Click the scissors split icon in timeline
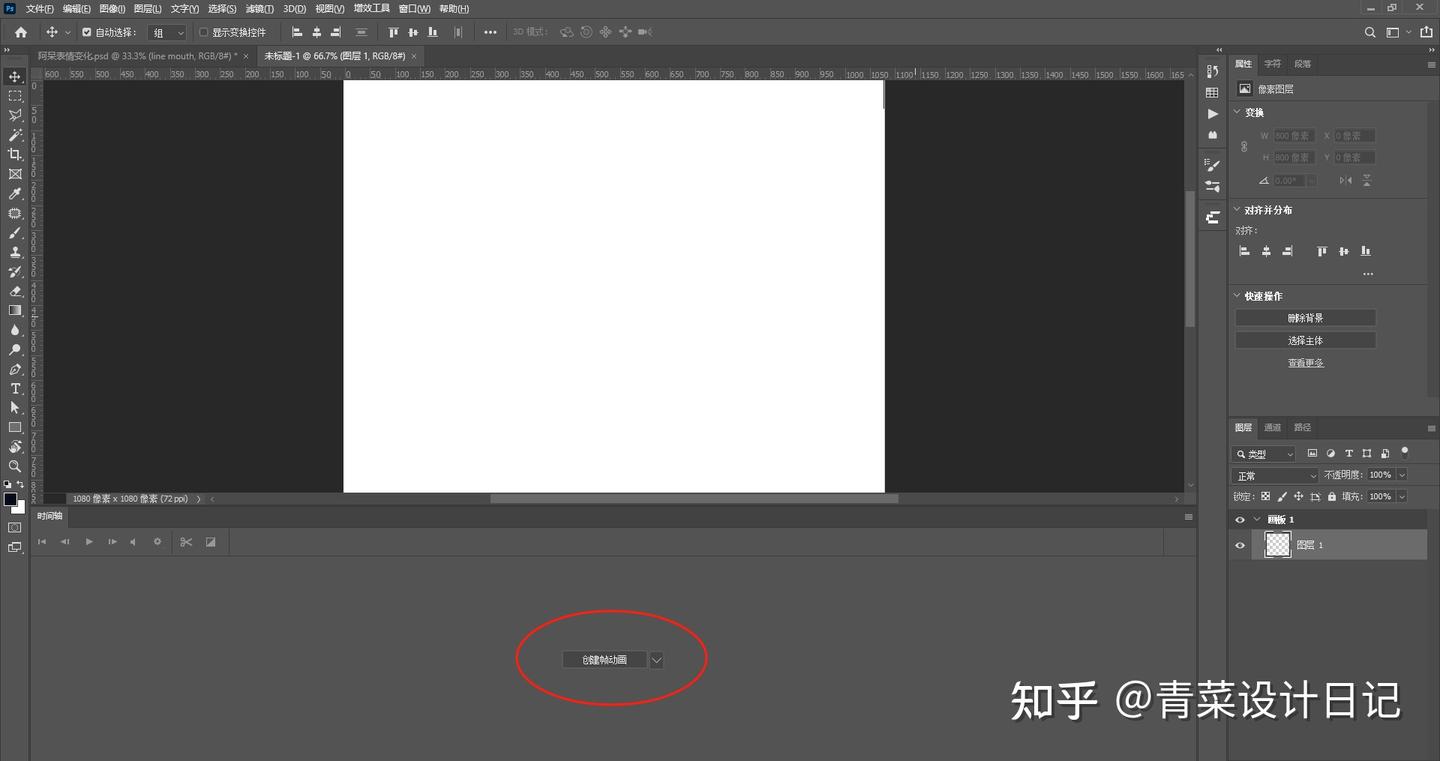Viewport: 1440px width, 761px height. [185, 541]
